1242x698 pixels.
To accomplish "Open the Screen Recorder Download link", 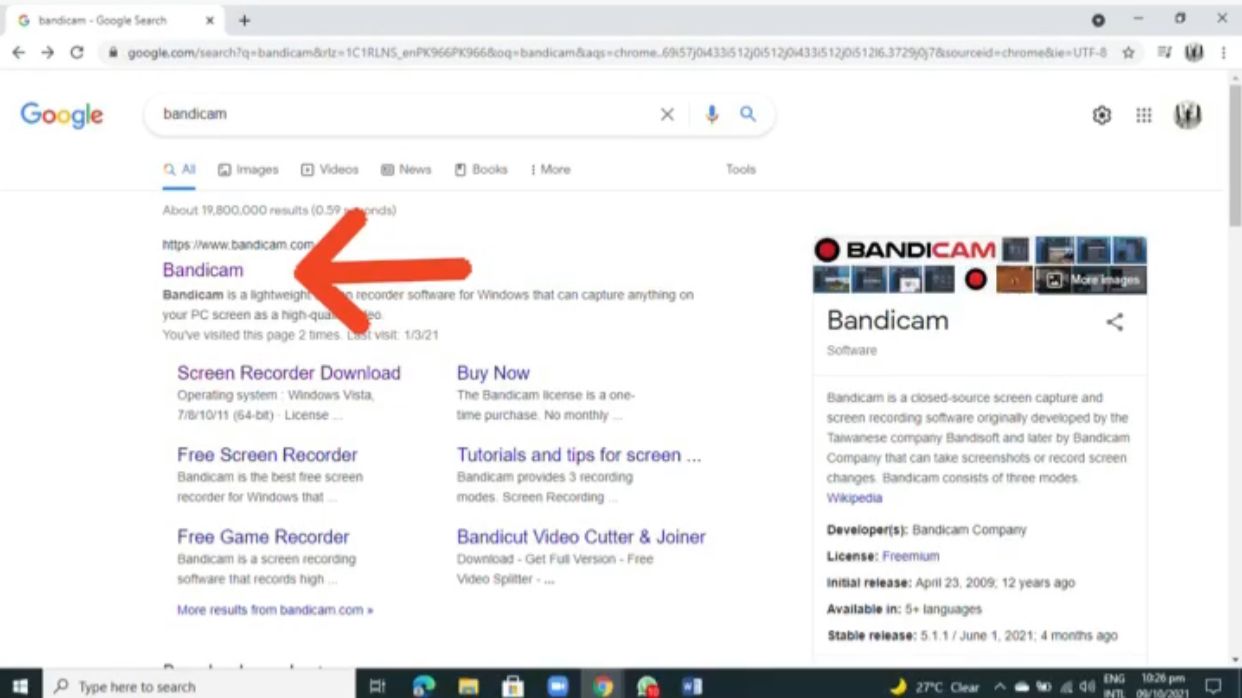I will click(289, 373).
